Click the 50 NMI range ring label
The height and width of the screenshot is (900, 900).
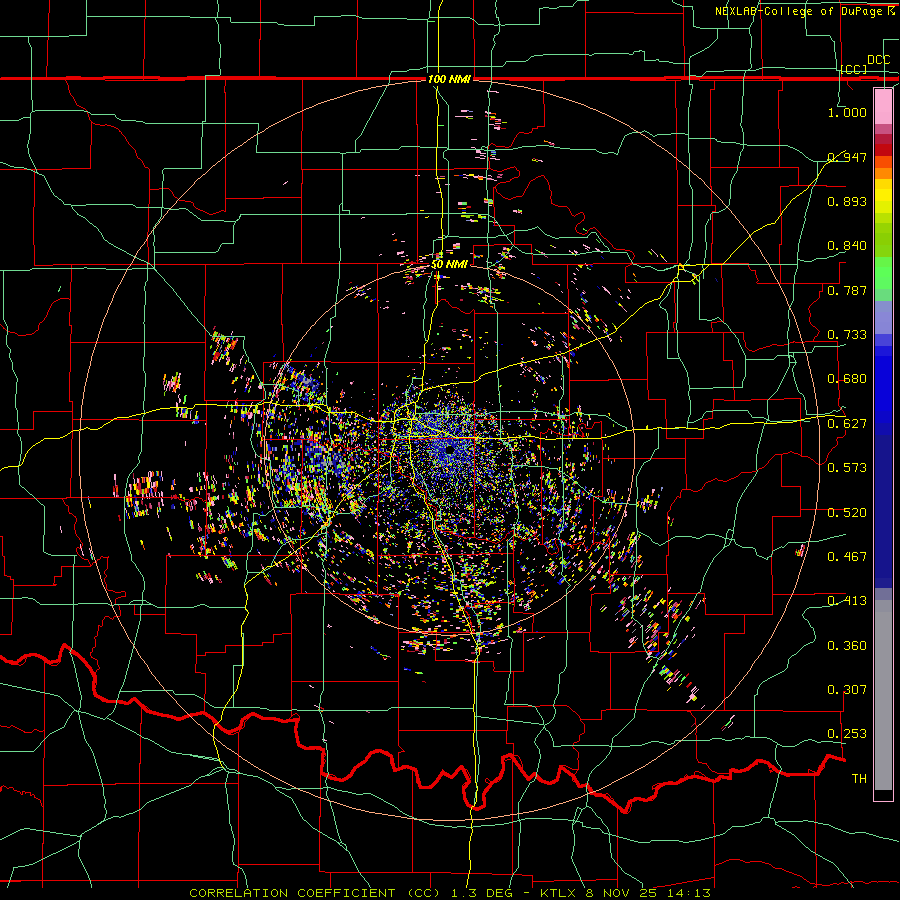pyautogui.click(x=449, y=265)
